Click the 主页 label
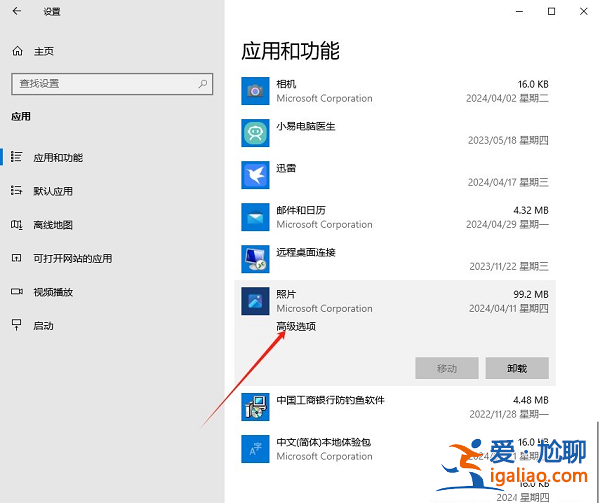 pos(44,51)
